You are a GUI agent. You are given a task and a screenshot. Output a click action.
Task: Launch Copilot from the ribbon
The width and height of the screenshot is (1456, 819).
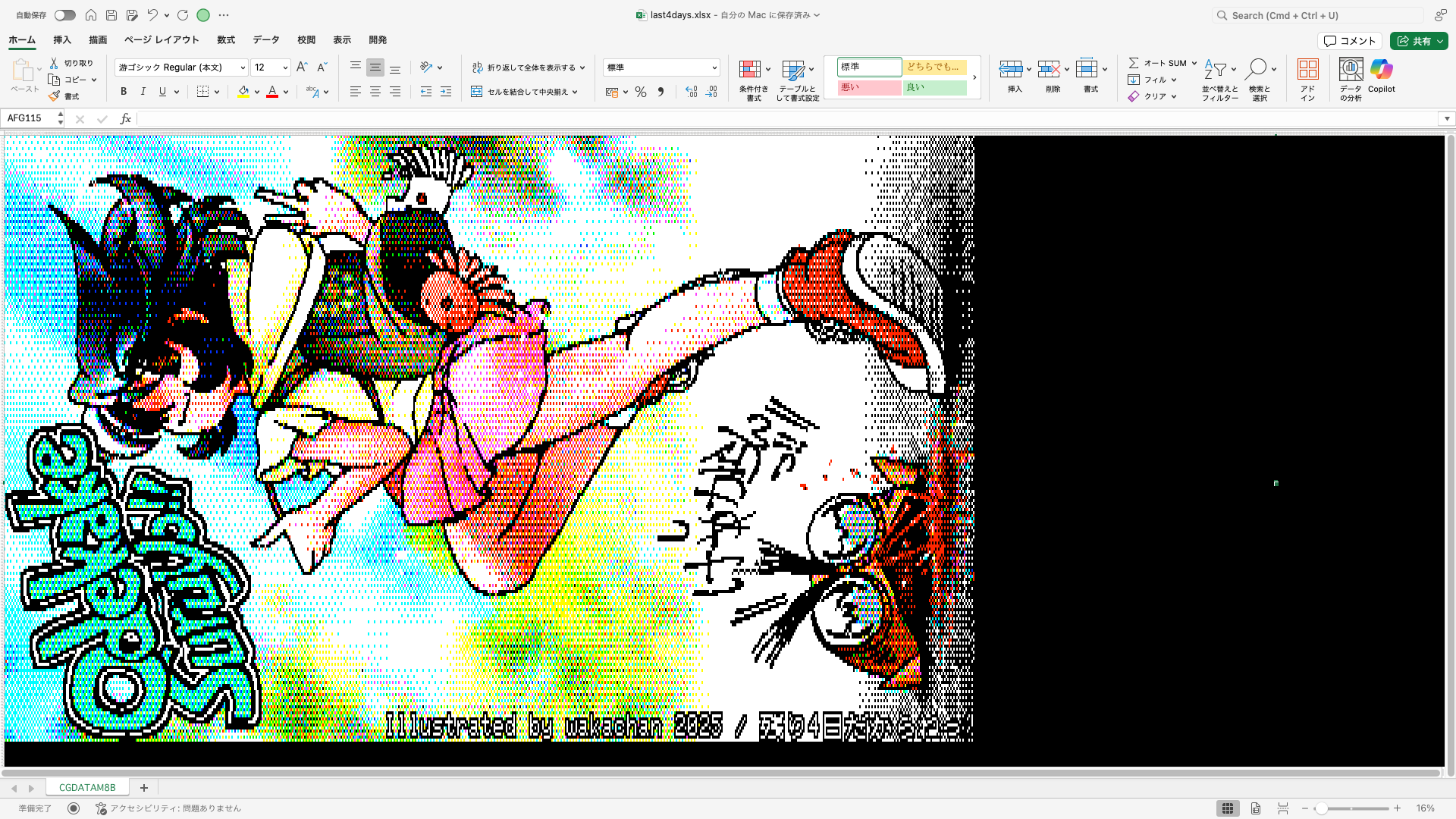pyautogui.click(x=1382, y=76)
